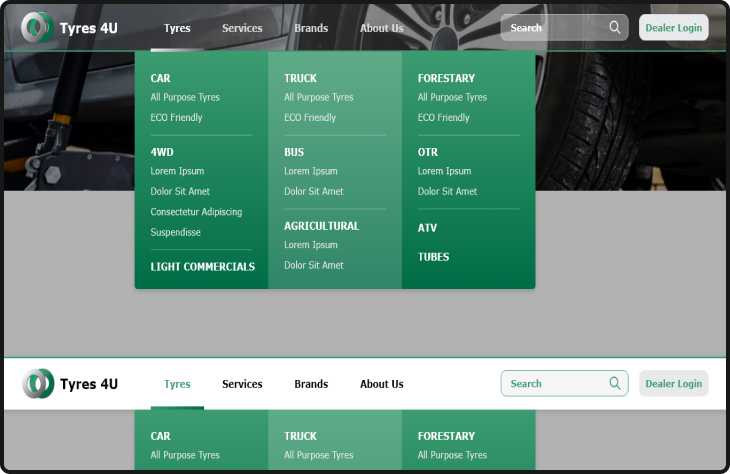Image resolution: width=730 pixels, height=474 pixels.
Task: Select Lorem Ipsum under AGRICULTURAL
Action: [x=311, y=245]
